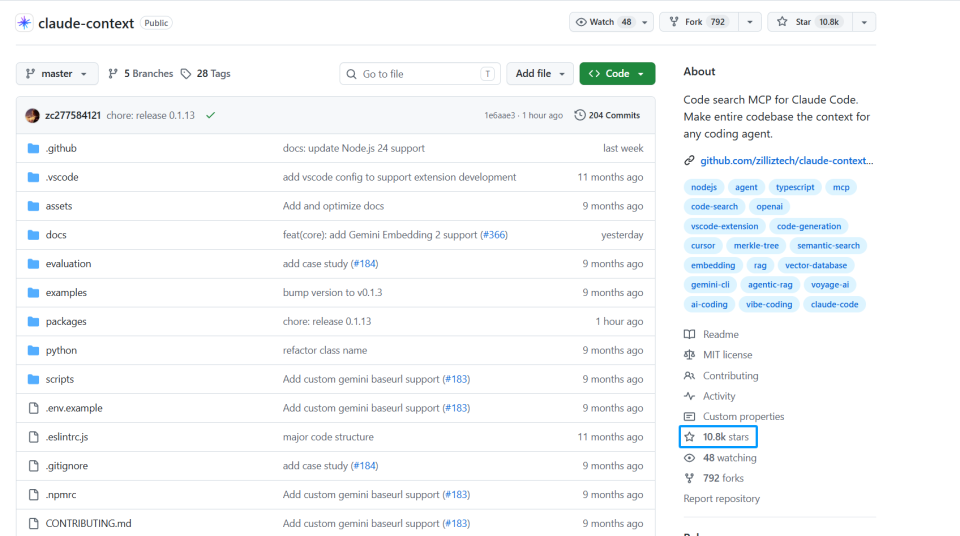The width and height of the screenshot is (960, 536).
Task: Click the link icon beside the repository URL
Action: [689, 160]
